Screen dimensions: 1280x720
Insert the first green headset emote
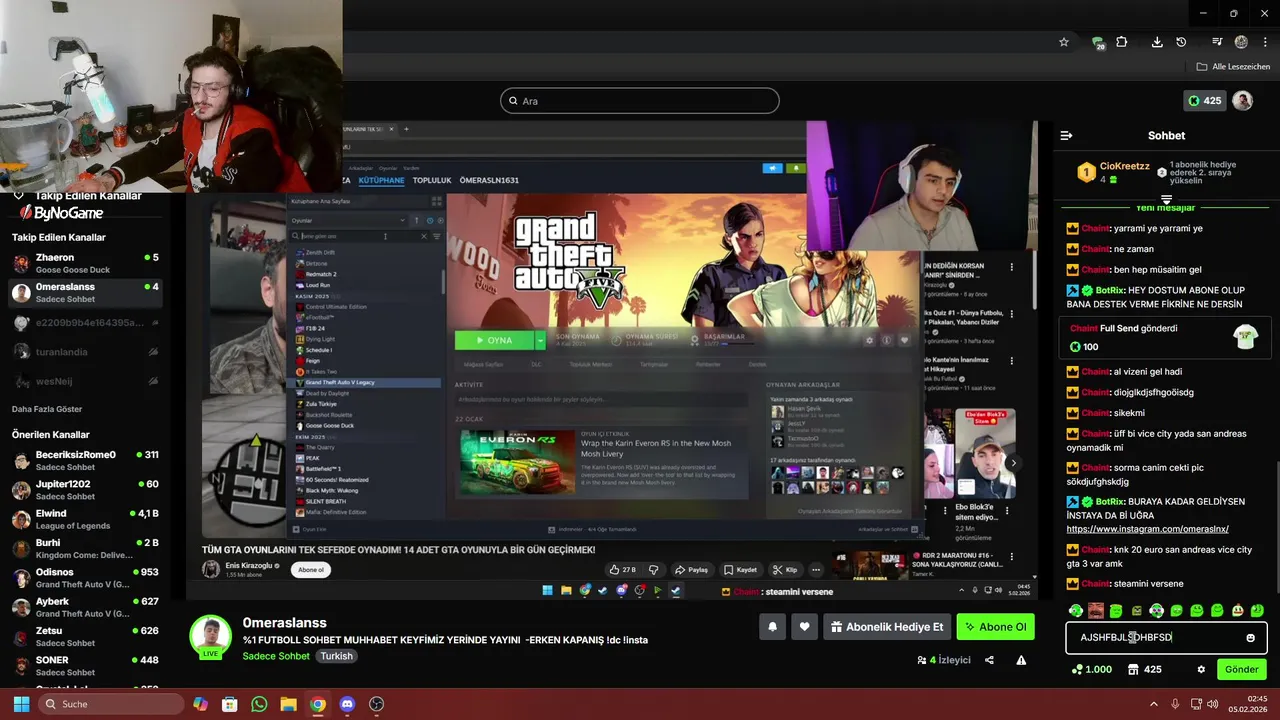1076,610
